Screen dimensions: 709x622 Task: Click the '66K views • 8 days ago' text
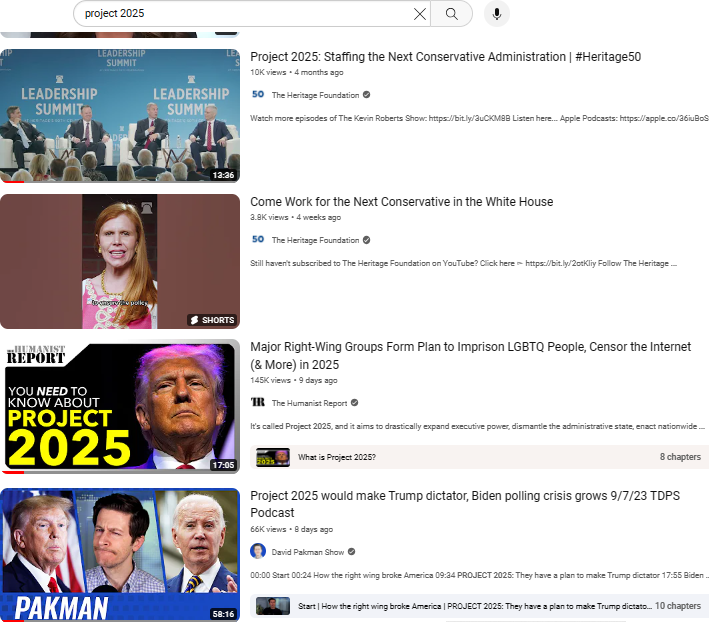[x=291, y=529]
